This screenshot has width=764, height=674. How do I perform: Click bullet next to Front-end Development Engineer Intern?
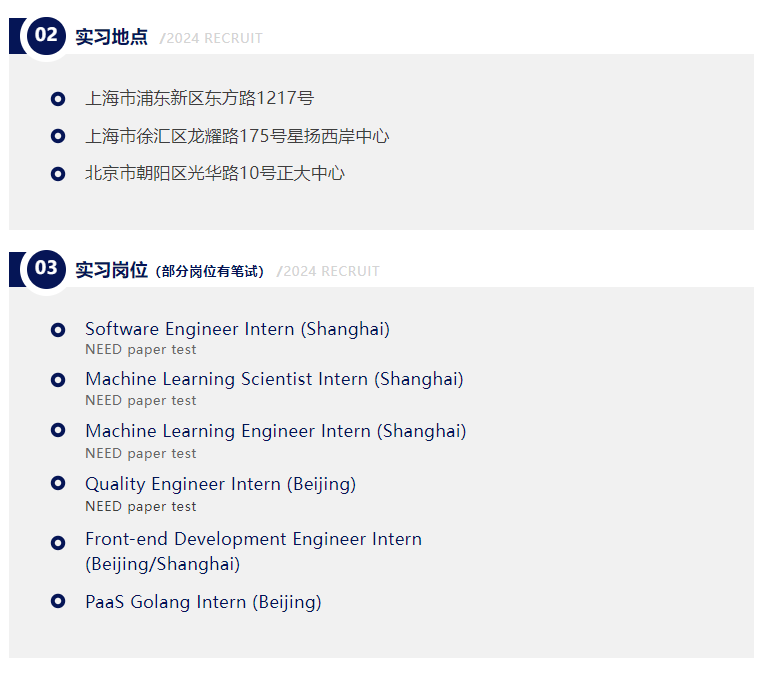point(58,542)
